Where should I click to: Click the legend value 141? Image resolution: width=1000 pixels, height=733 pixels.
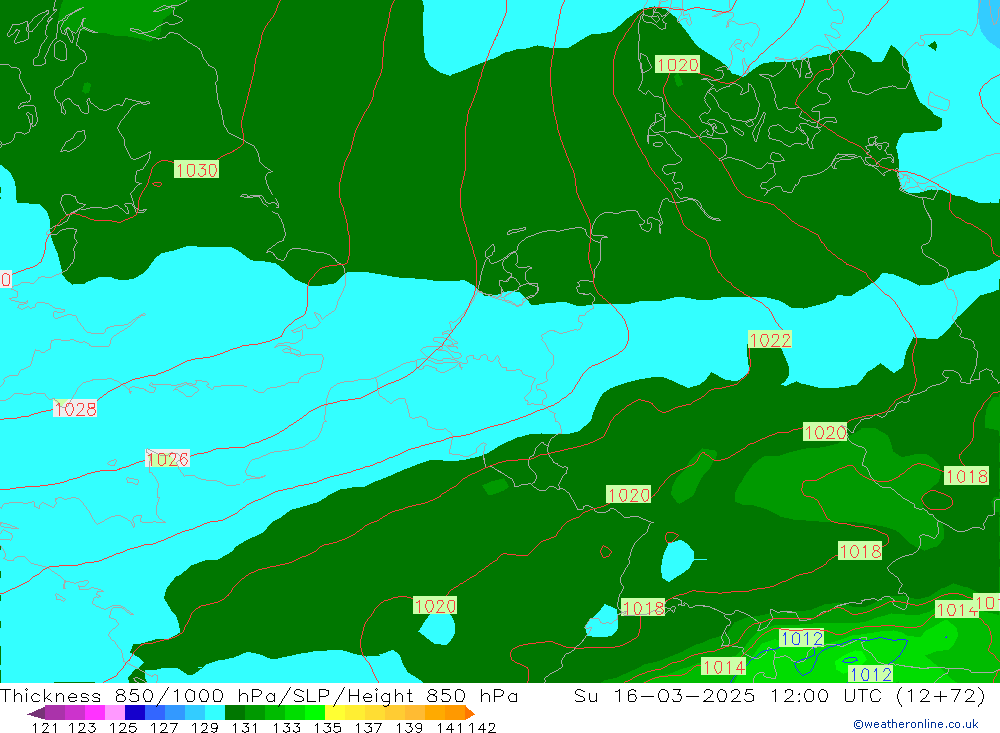[450, 727]
